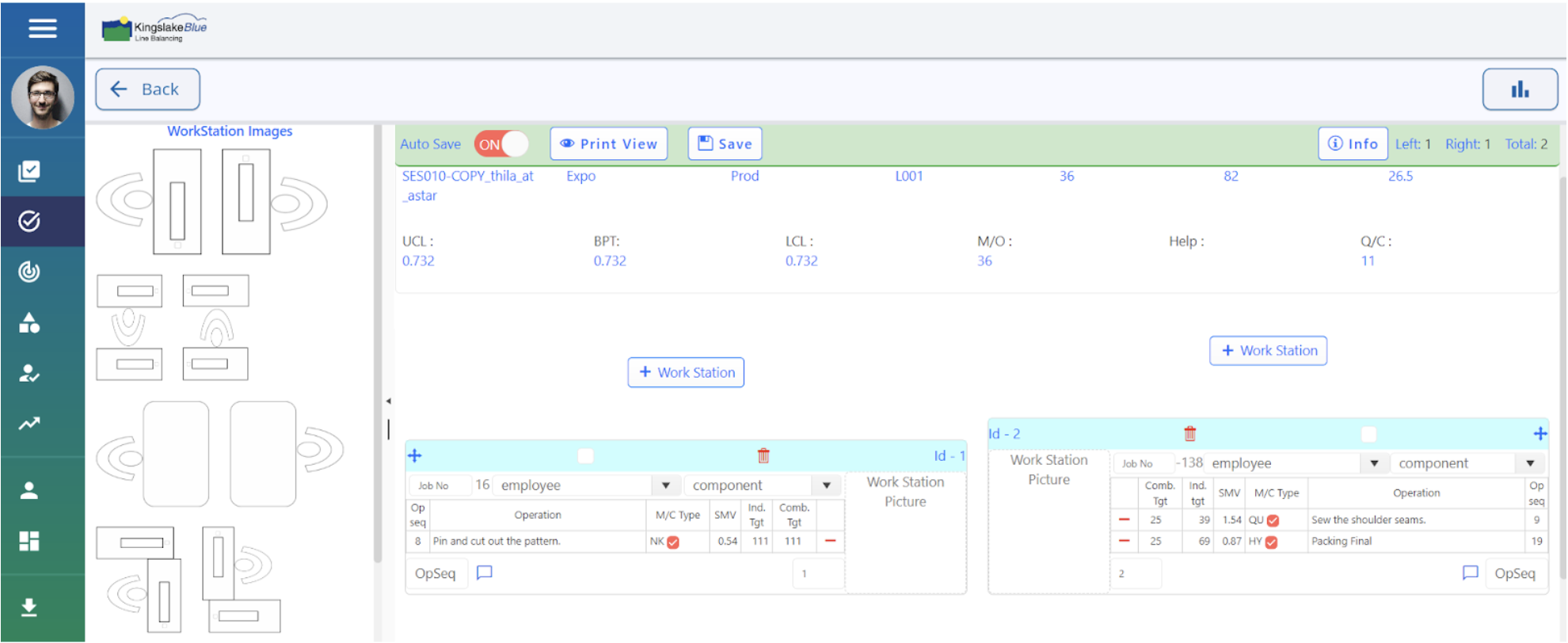Select the two rounded tables workstation image
The image size is (1568, 643).
point(219,454)
